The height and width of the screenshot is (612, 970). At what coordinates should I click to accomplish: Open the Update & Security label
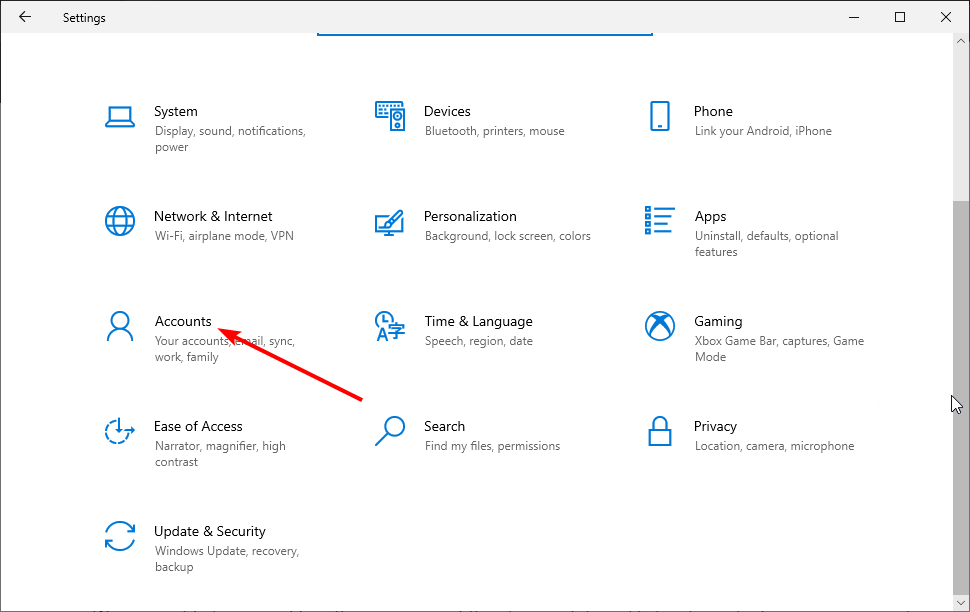click(x=210, y=532)
